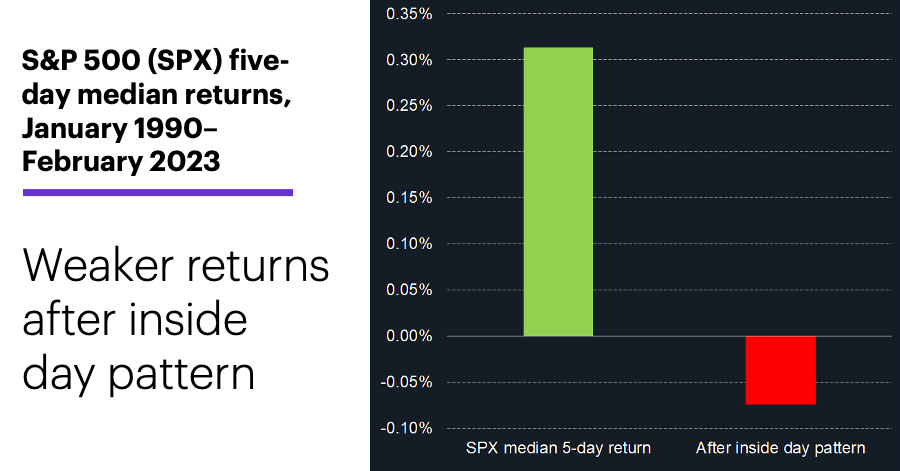This screenshot has height=471, width=900.
Task: Click the green SPX median return bar
Action: tap(558, 192)
